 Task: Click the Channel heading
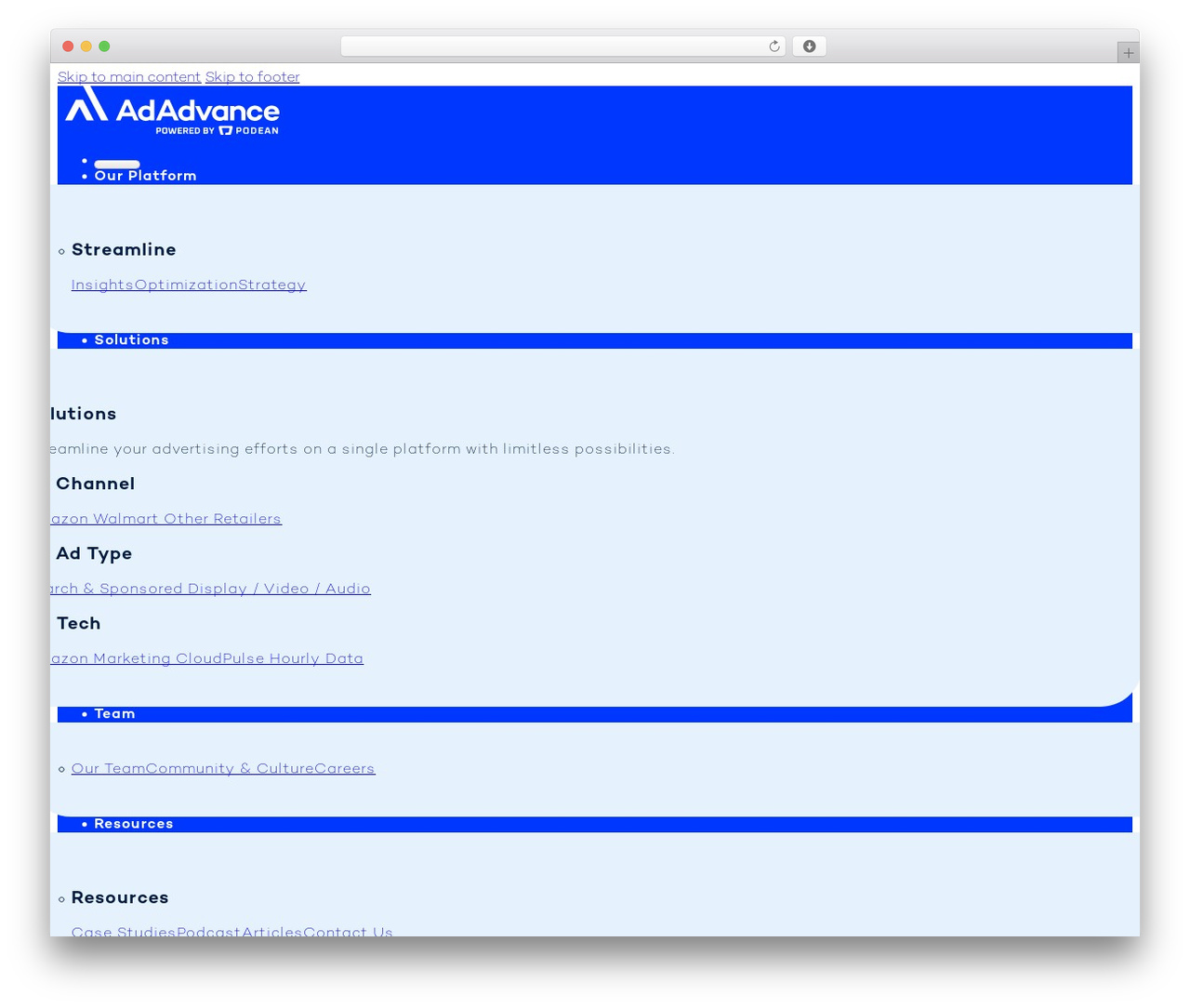95,484
